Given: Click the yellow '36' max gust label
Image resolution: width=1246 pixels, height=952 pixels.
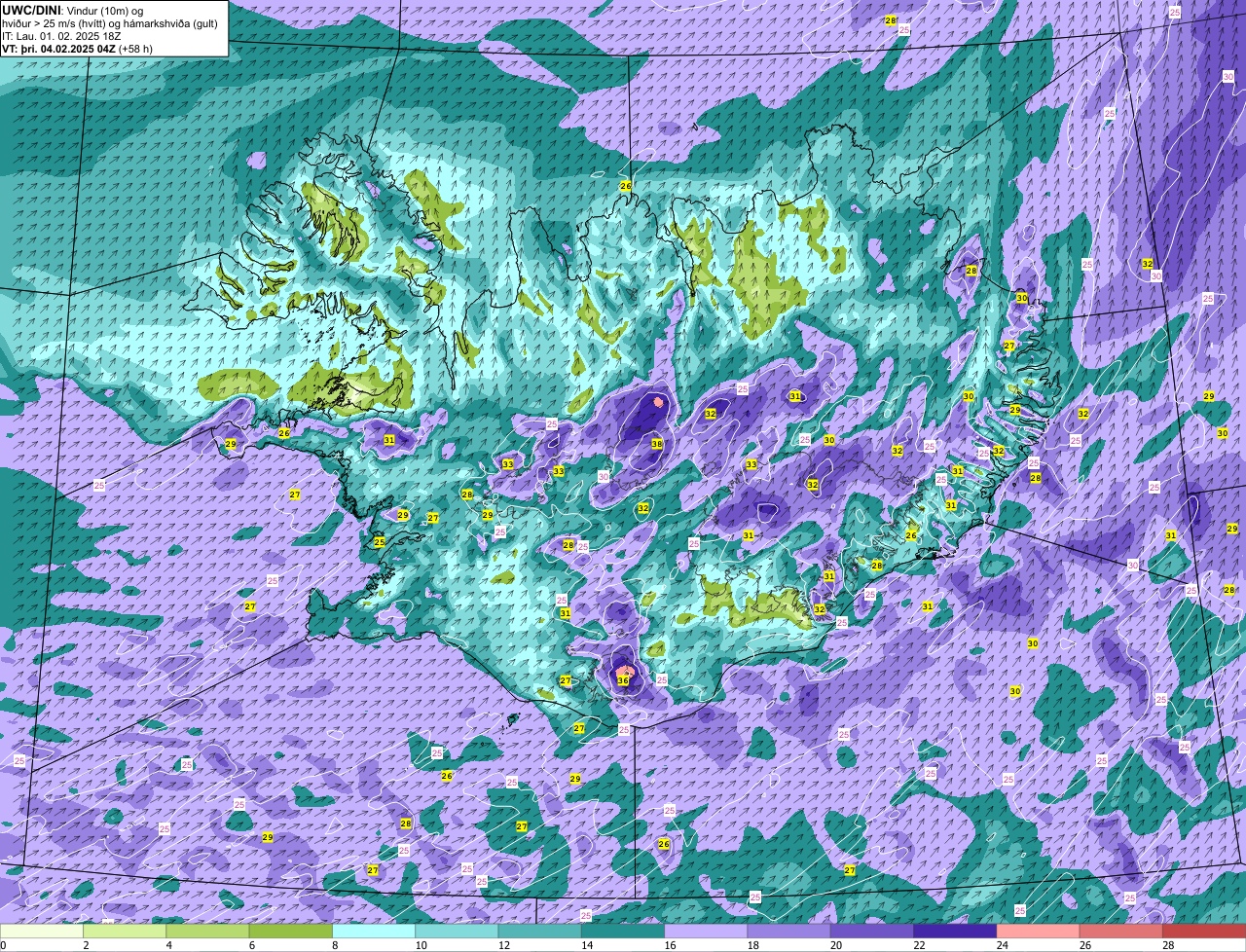Looking at the screenshot, I should 623,680.
